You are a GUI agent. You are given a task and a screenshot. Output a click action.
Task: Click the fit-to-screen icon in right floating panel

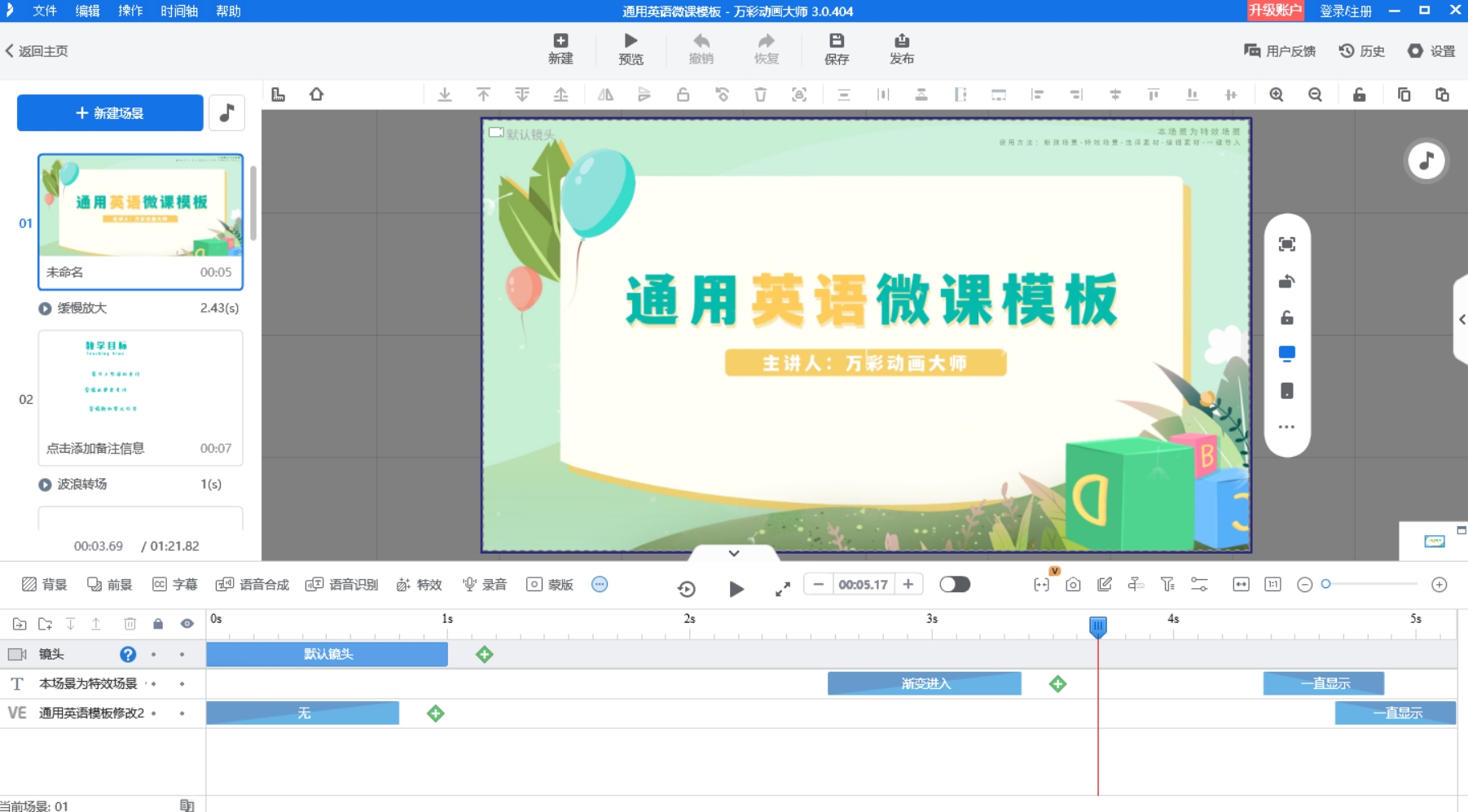[x=1287, y=244]
